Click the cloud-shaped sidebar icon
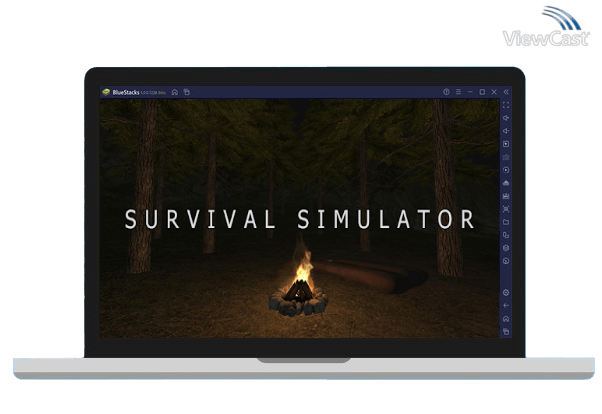This screenshot has width=602, height=414. [x=506, y=183]
